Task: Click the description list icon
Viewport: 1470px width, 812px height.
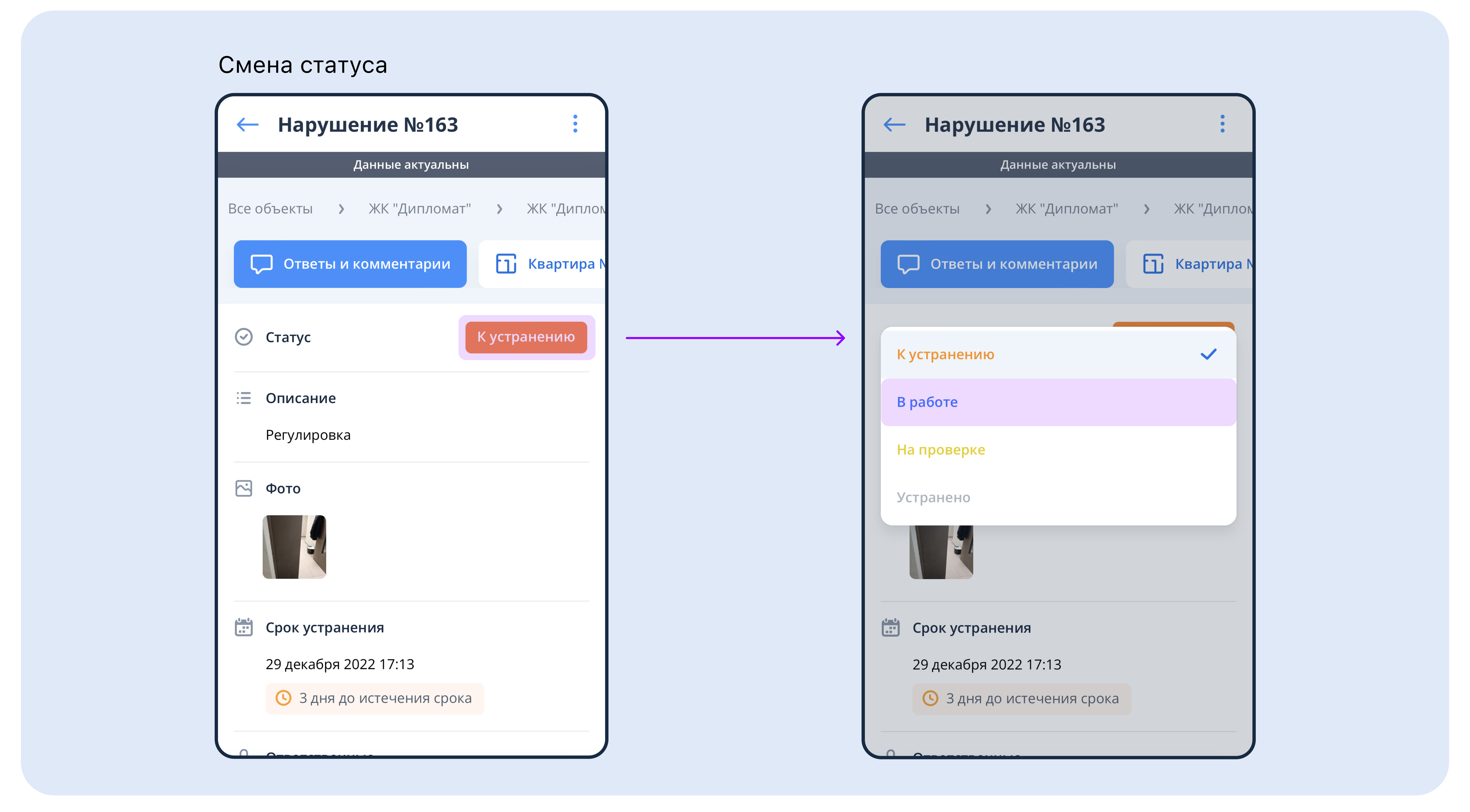Action: click(x=244, y=398)
